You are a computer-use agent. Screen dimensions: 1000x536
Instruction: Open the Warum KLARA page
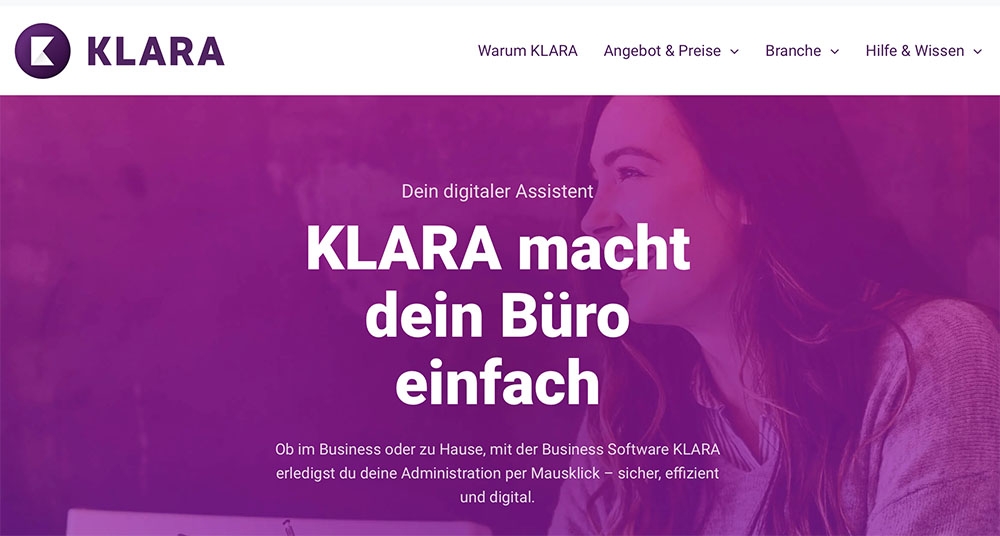click(x=527, y=51)
